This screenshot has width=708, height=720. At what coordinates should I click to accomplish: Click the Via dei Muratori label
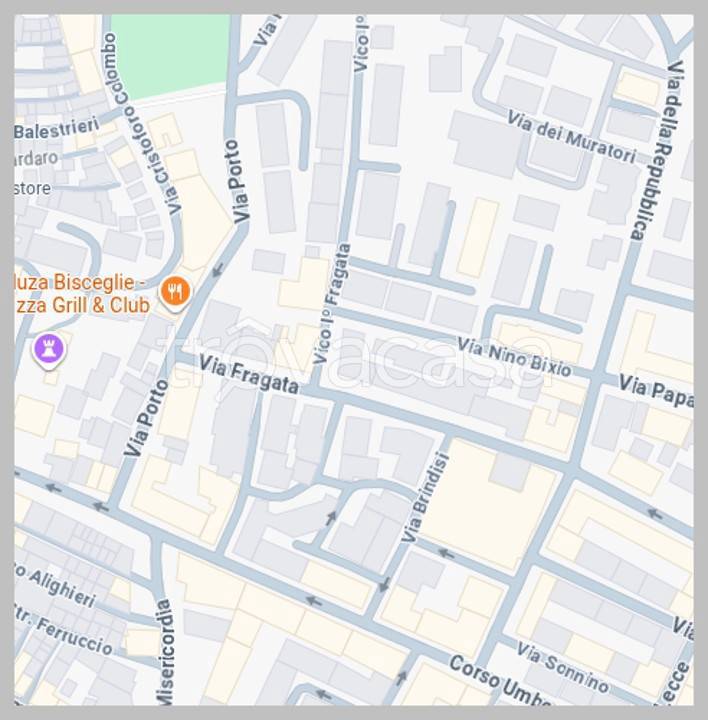(572, 136)
